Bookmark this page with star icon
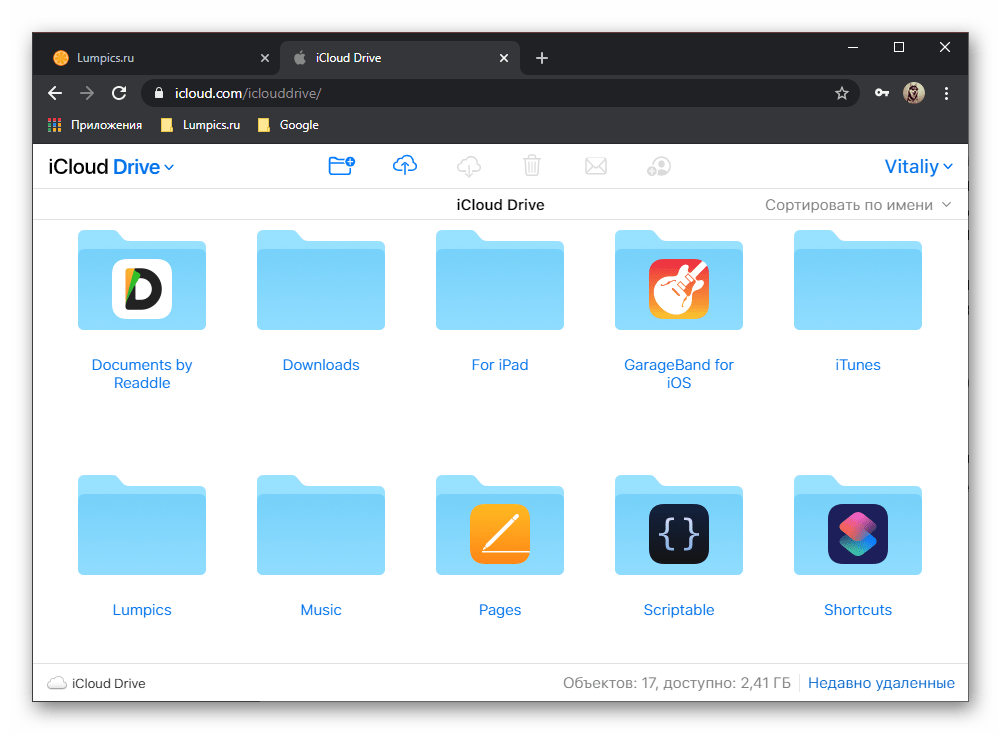 click(842, 93)
